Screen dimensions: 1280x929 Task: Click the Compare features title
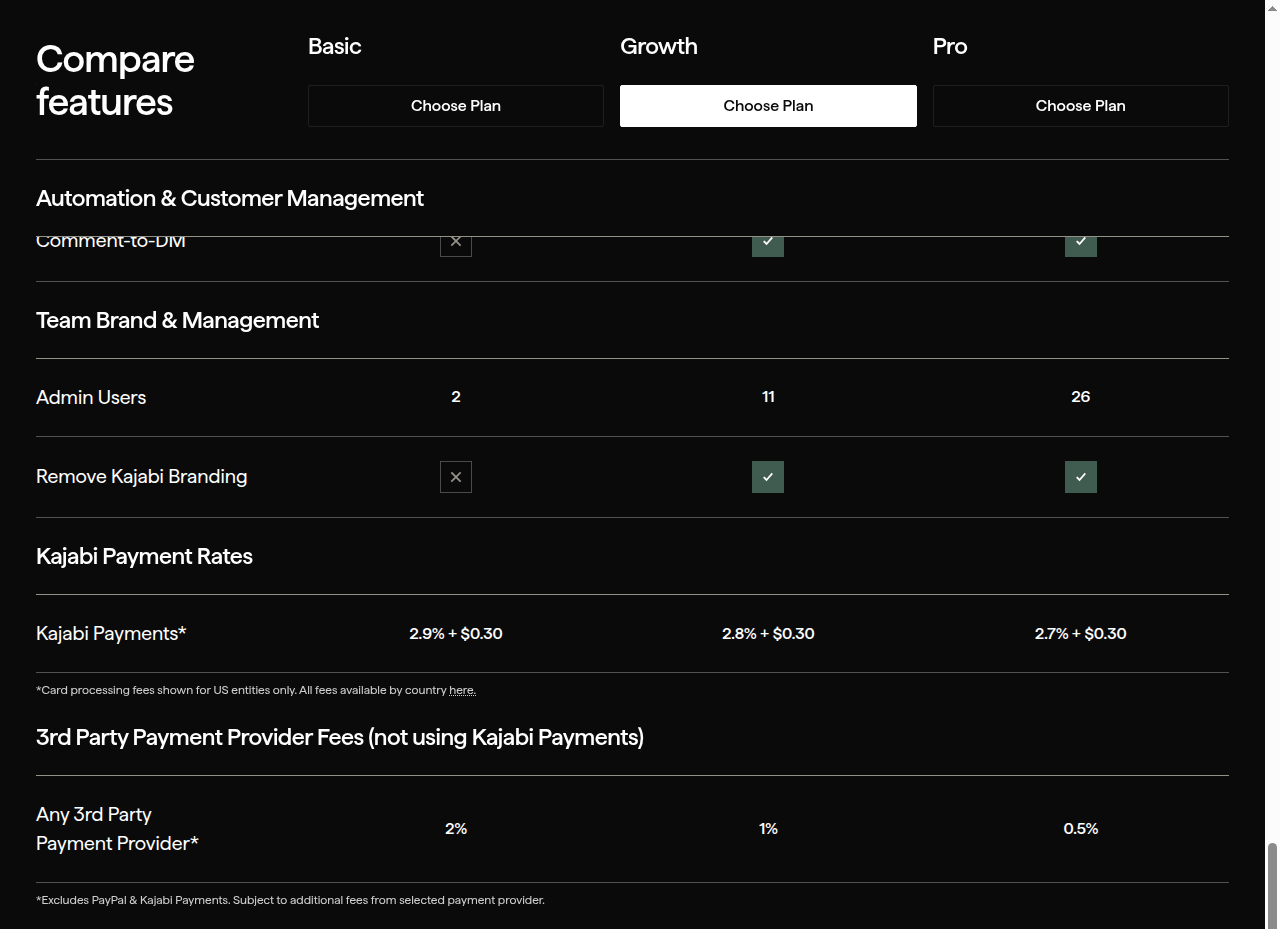coord(115,80)
